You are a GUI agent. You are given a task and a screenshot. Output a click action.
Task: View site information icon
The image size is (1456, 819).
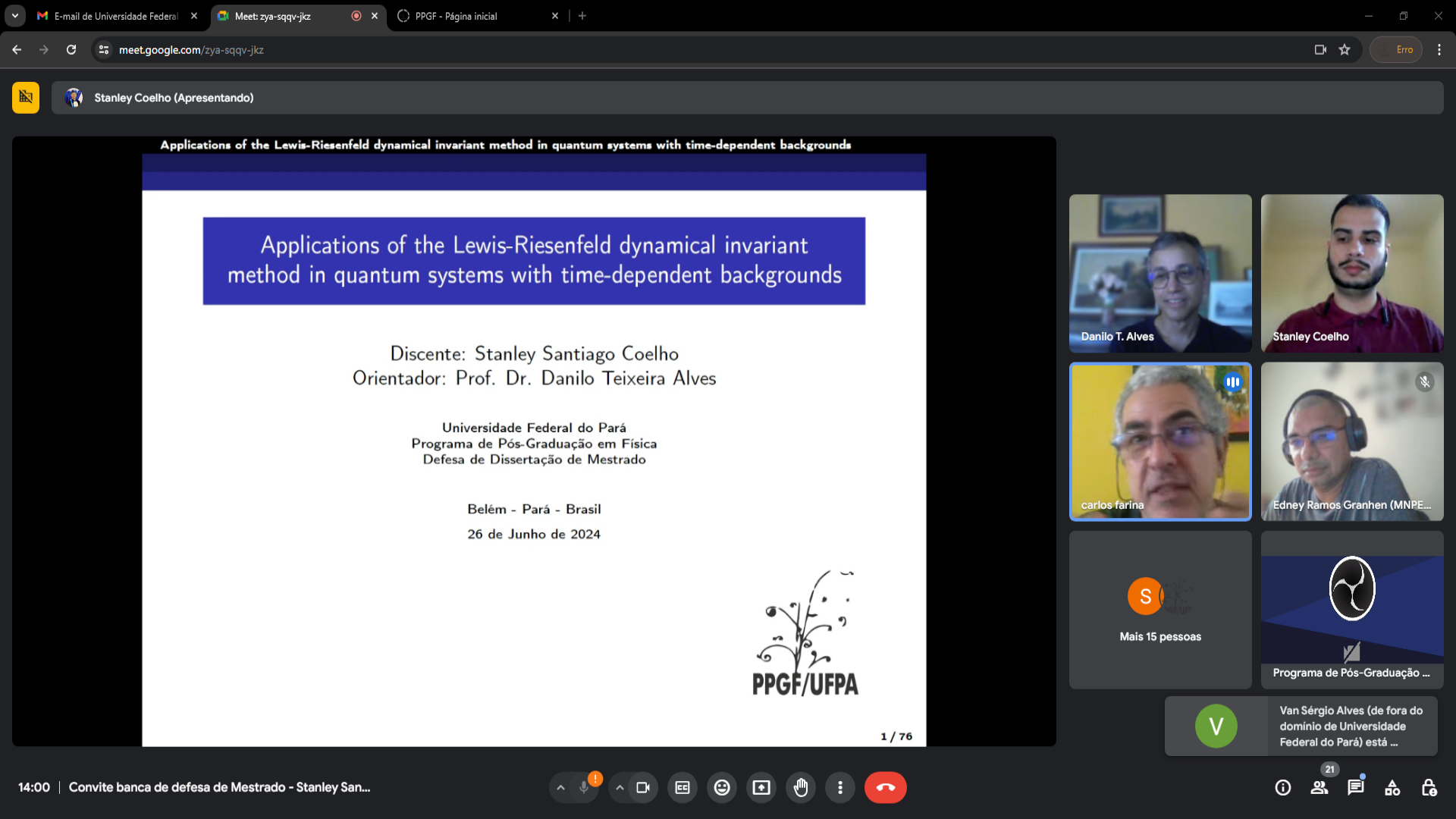(104, 50)
